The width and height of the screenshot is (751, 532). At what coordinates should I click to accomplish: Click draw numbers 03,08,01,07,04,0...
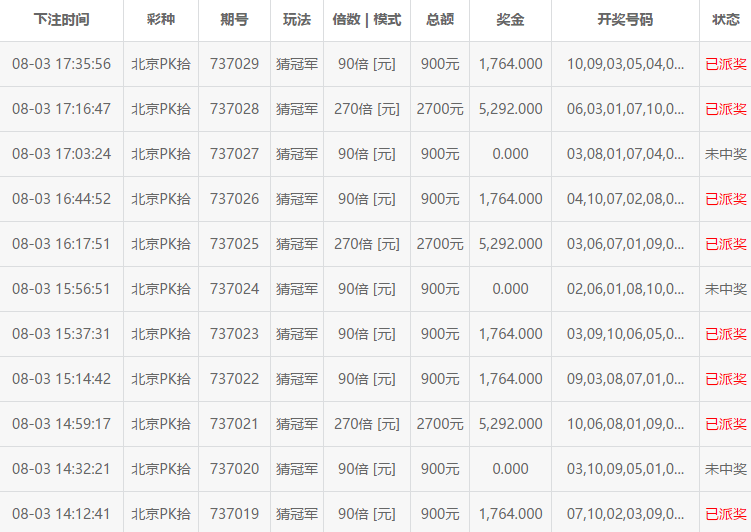point(625,154)
